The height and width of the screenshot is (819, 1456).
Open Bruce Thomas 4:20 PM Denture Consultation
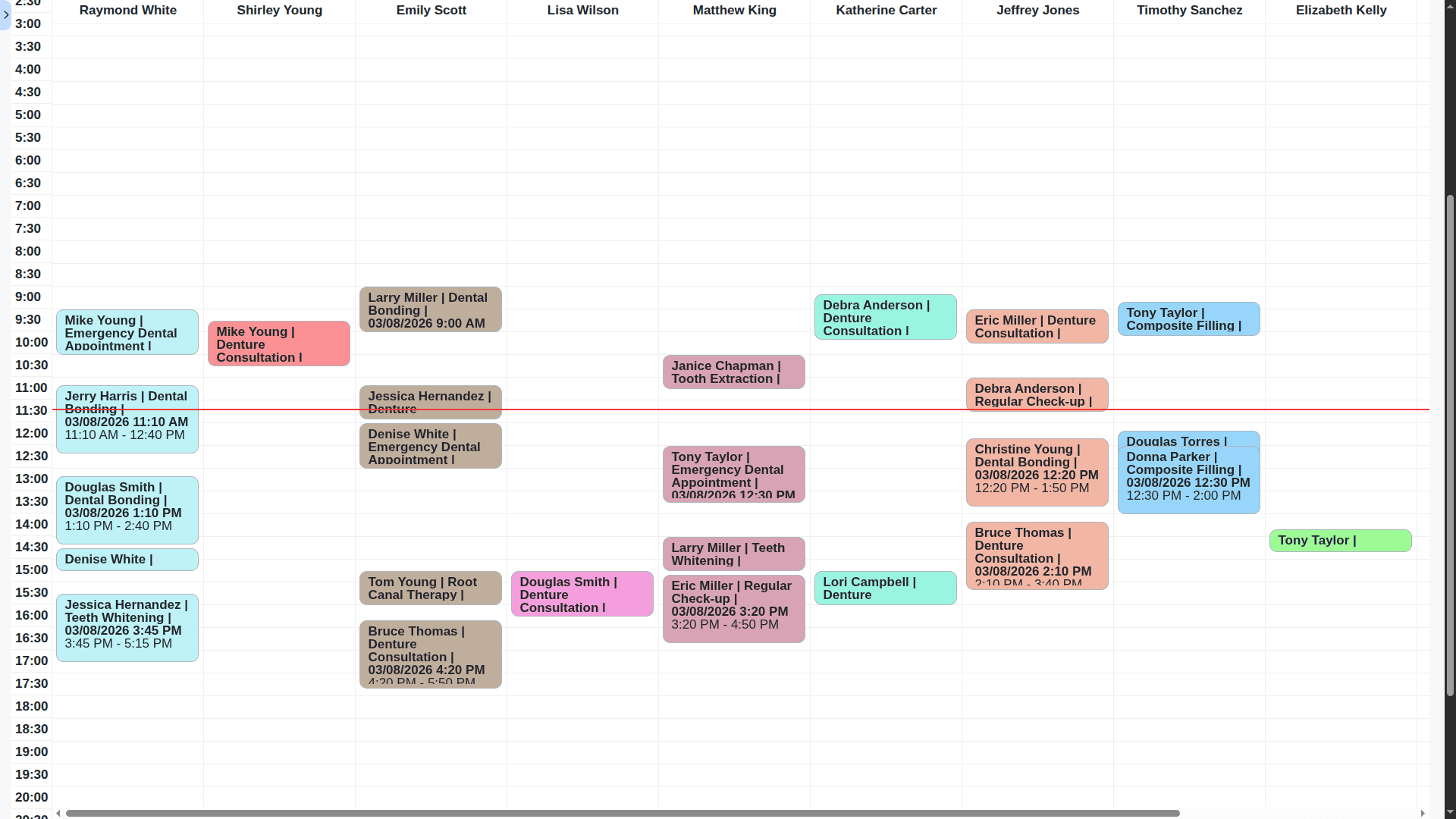430,654
